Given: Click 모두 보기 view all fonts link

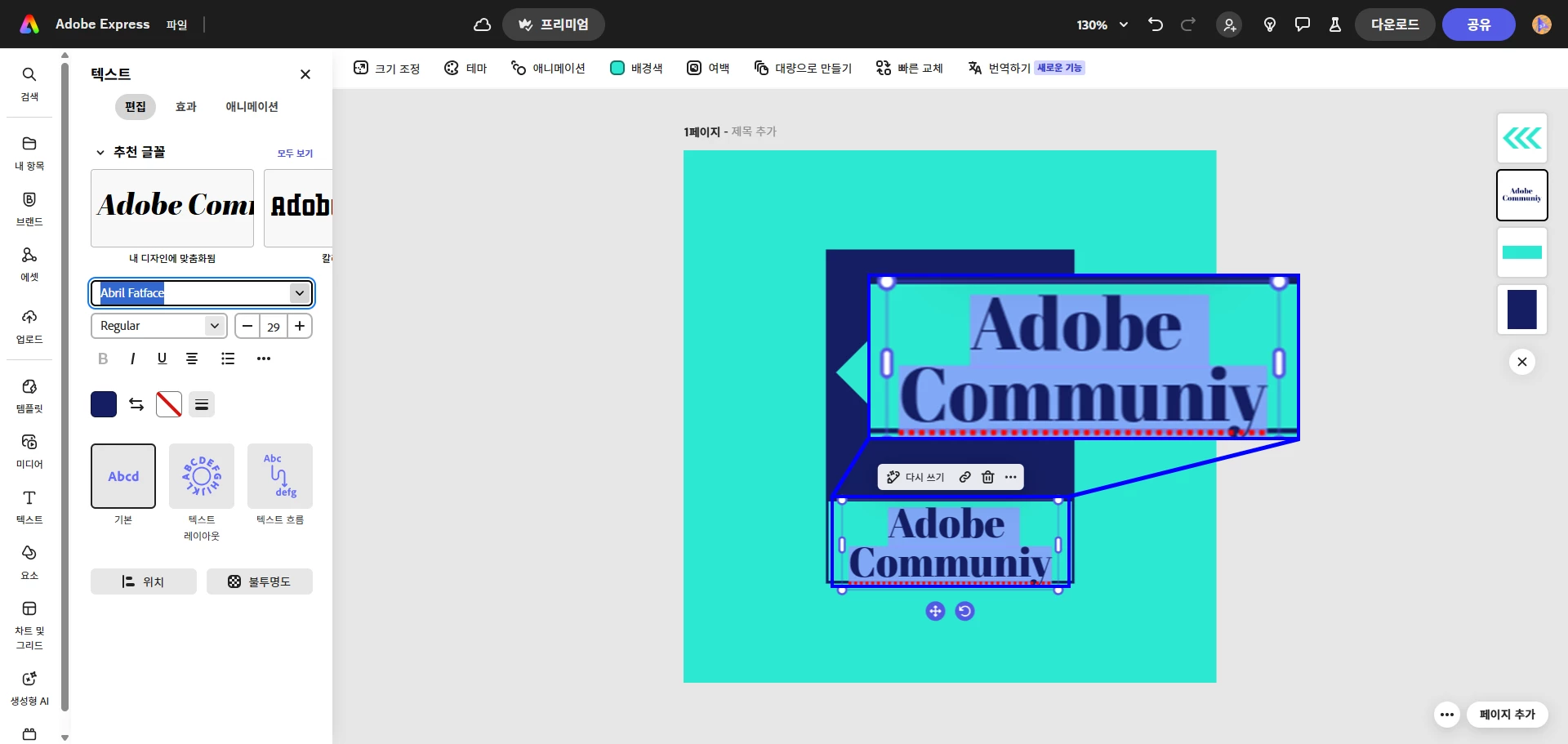Looking at the screenshot, I should pos(295,154).
